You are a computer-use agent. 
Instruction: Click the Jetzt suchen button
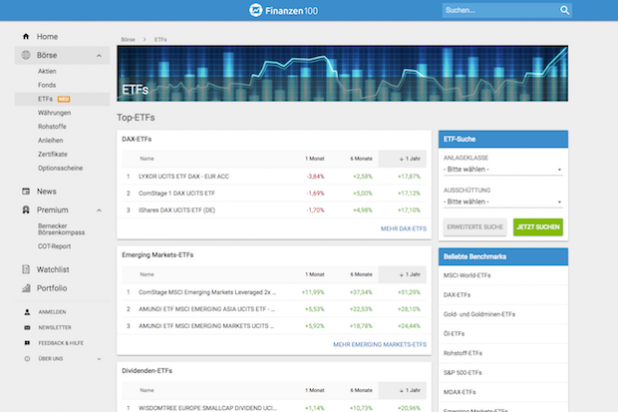pos(538,227)
